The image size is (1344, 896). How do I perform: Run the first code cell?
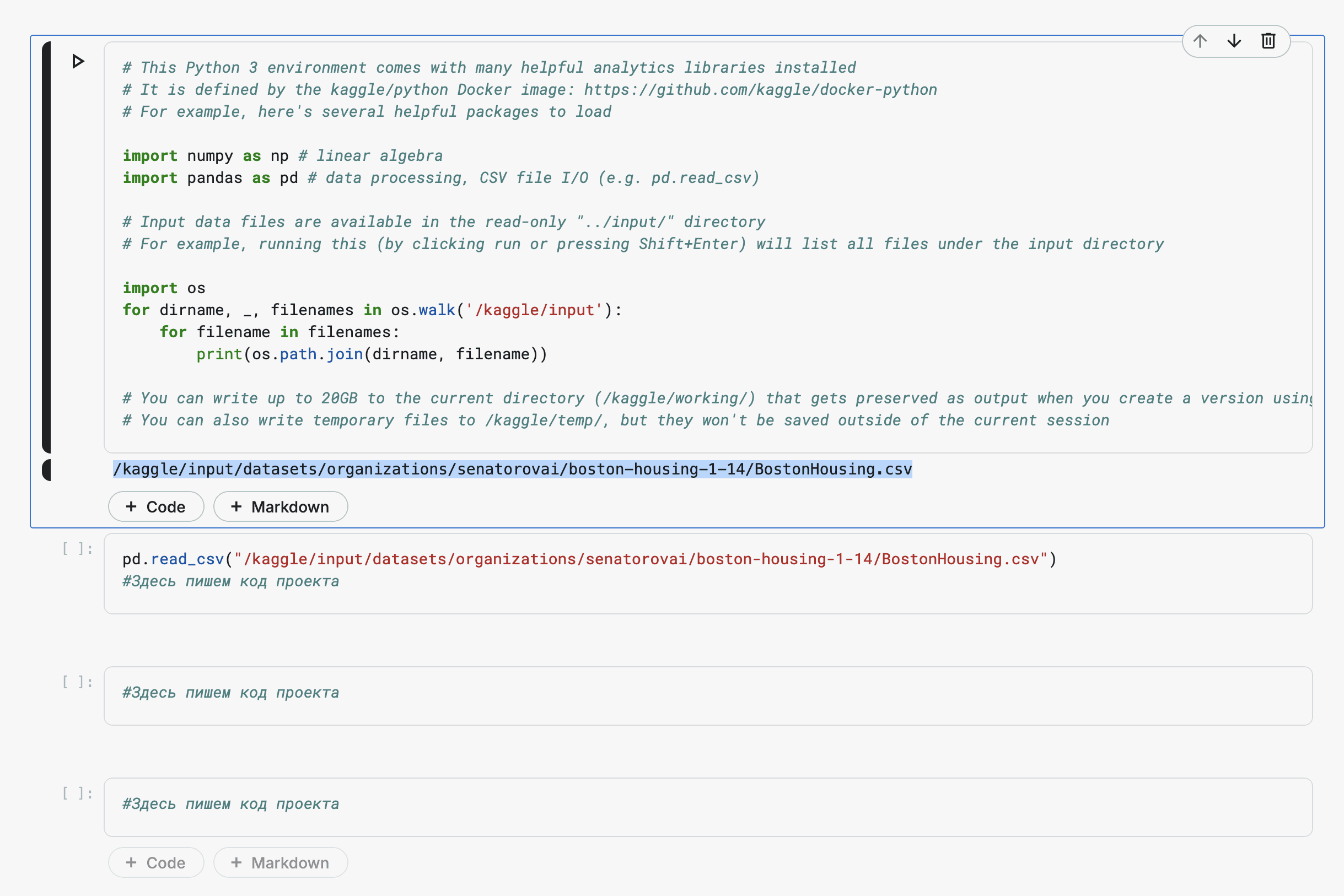(x=78, y=61)
